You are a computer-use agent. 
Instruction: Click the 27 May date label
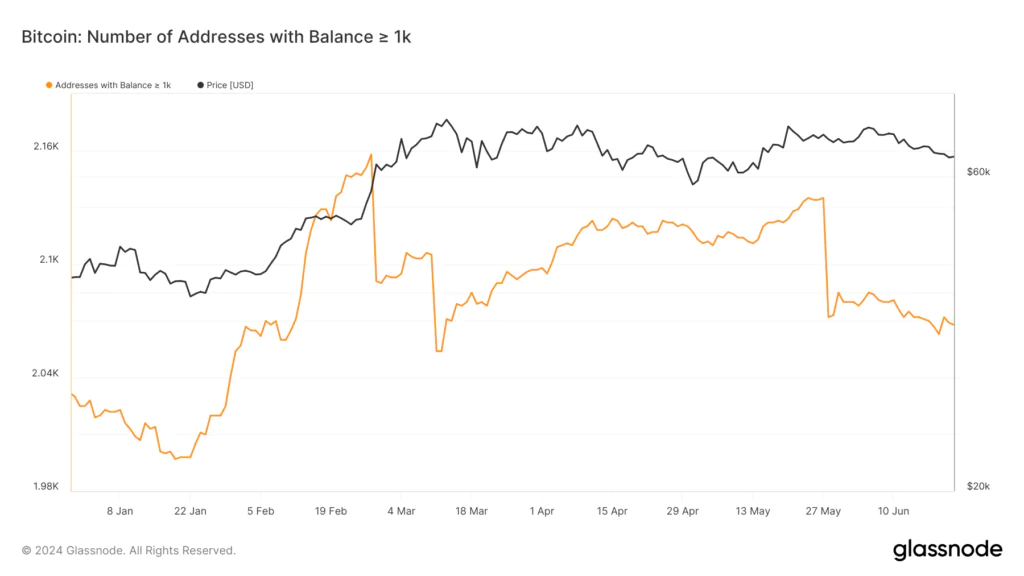pyautogui.click(x=823, y=510)
